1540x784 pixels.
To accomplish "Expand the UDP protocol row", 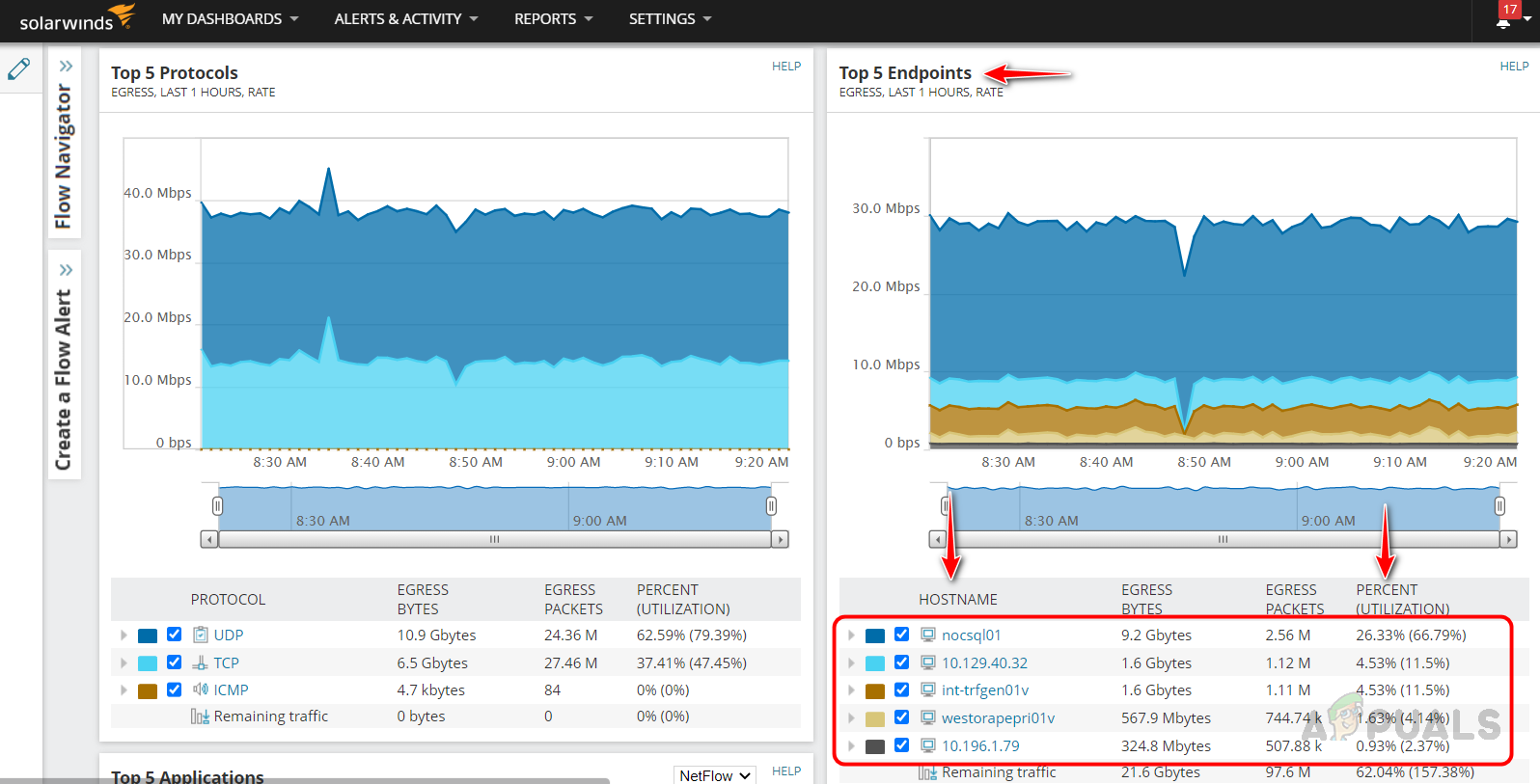I will (124, 635).
